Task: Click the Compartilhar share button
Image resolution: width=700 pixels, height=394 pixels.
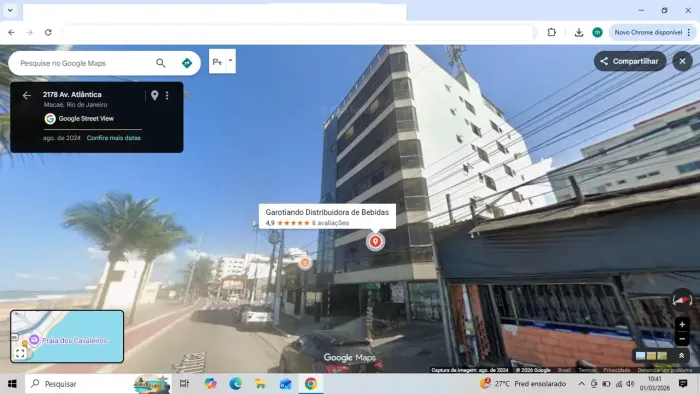Action: point(629,61)
